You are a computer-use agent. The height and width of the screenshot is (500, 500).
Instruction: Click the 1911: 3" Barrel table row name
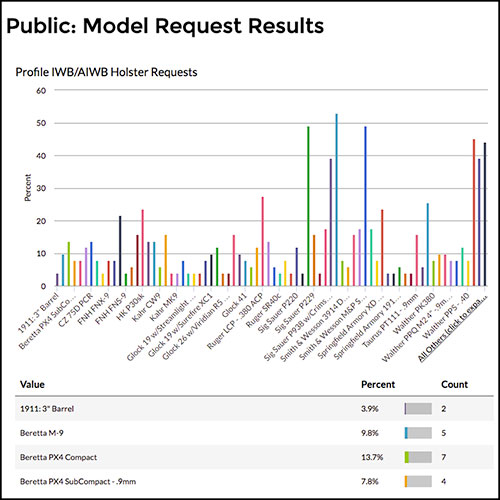(47, 409)
